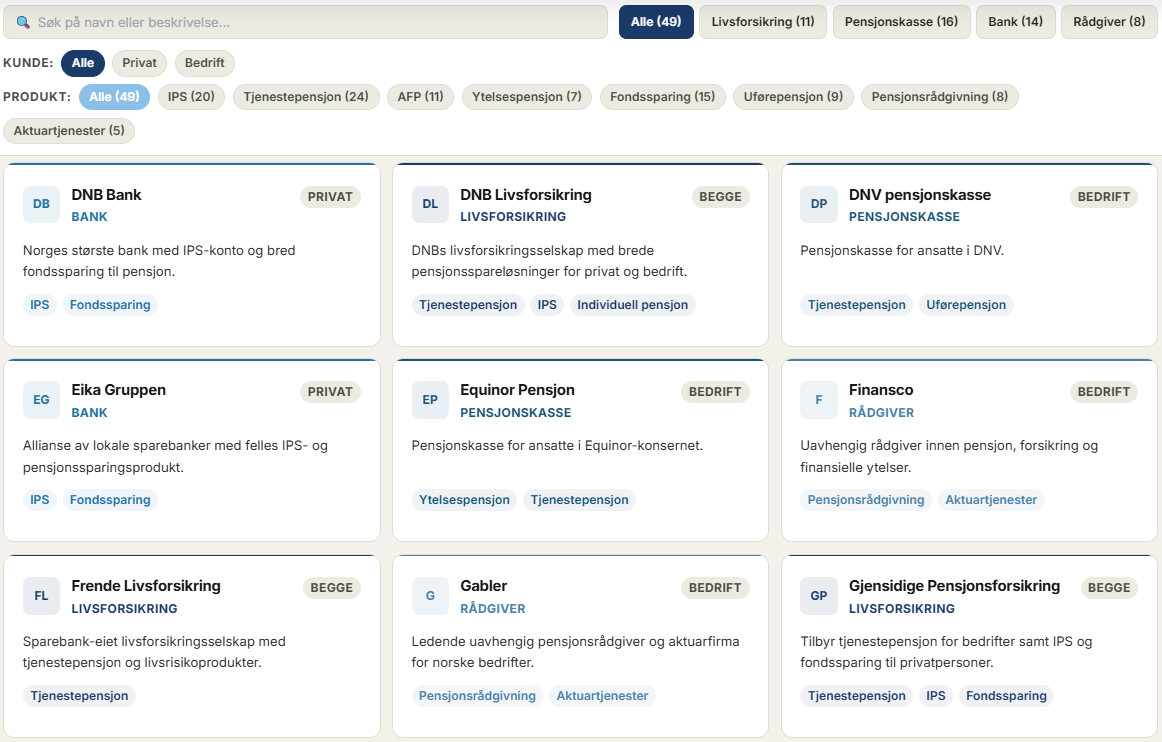Toggle Tjenestepensjon (24) product filter
Viewport: 1162px width, 742px height.
pyautogui.click(x=306, y=97)
